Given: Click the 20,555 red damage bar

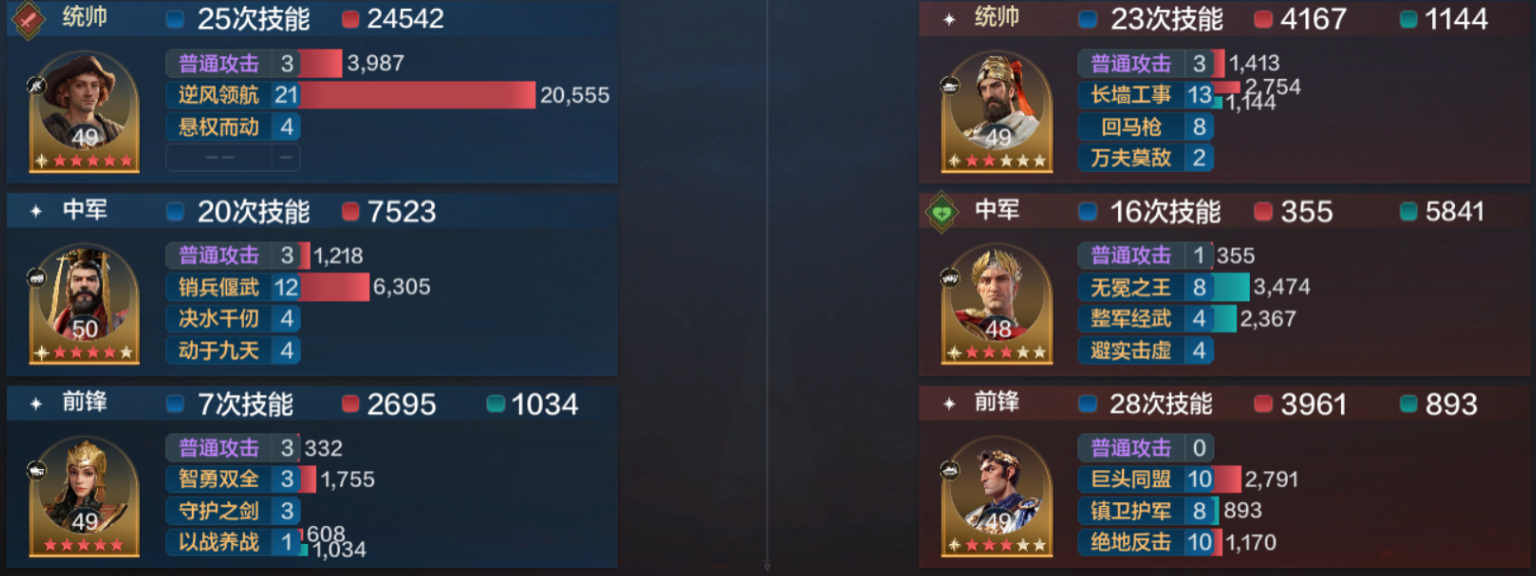Looking at the screenshot, I should tap(419, 95).
